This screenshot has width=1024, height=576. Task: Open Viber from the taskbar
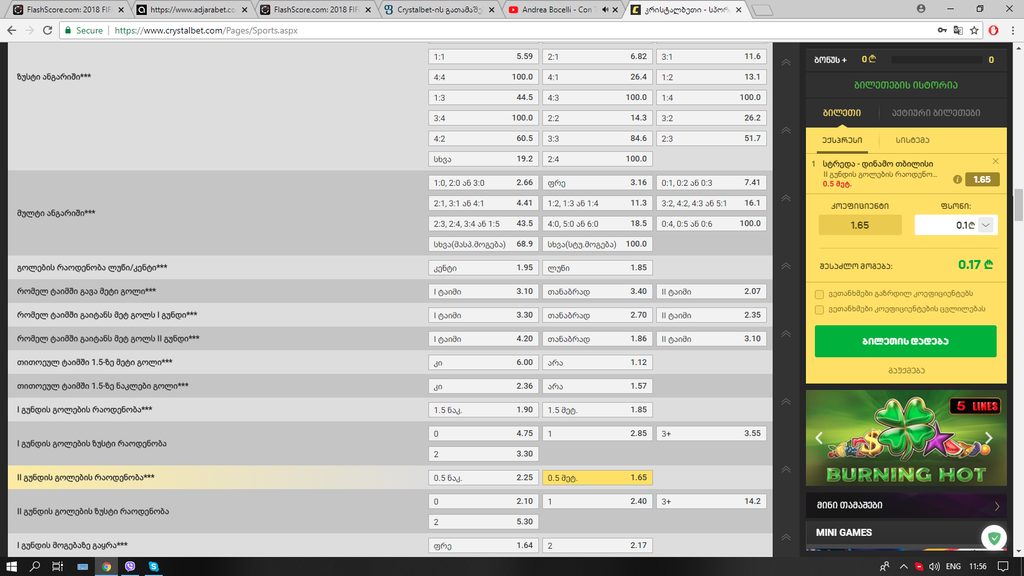click(129, 566)
